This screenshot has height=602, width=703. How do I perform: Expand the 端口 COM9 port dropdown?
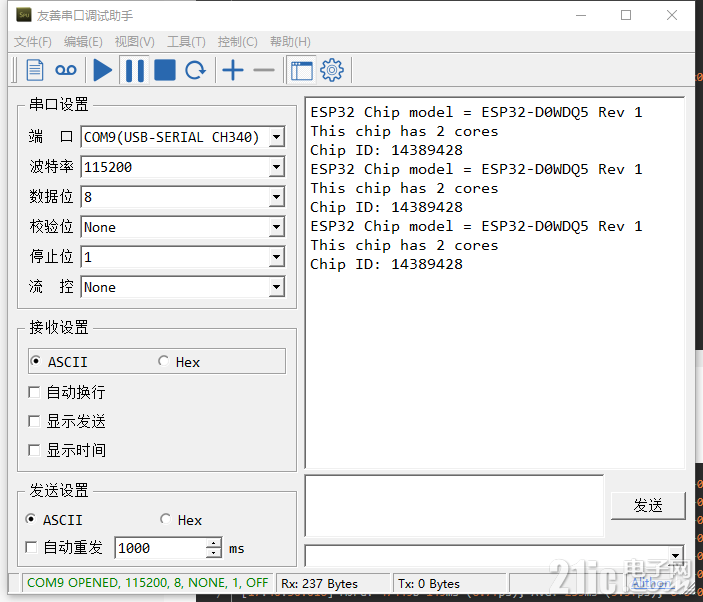coord(277,137)
